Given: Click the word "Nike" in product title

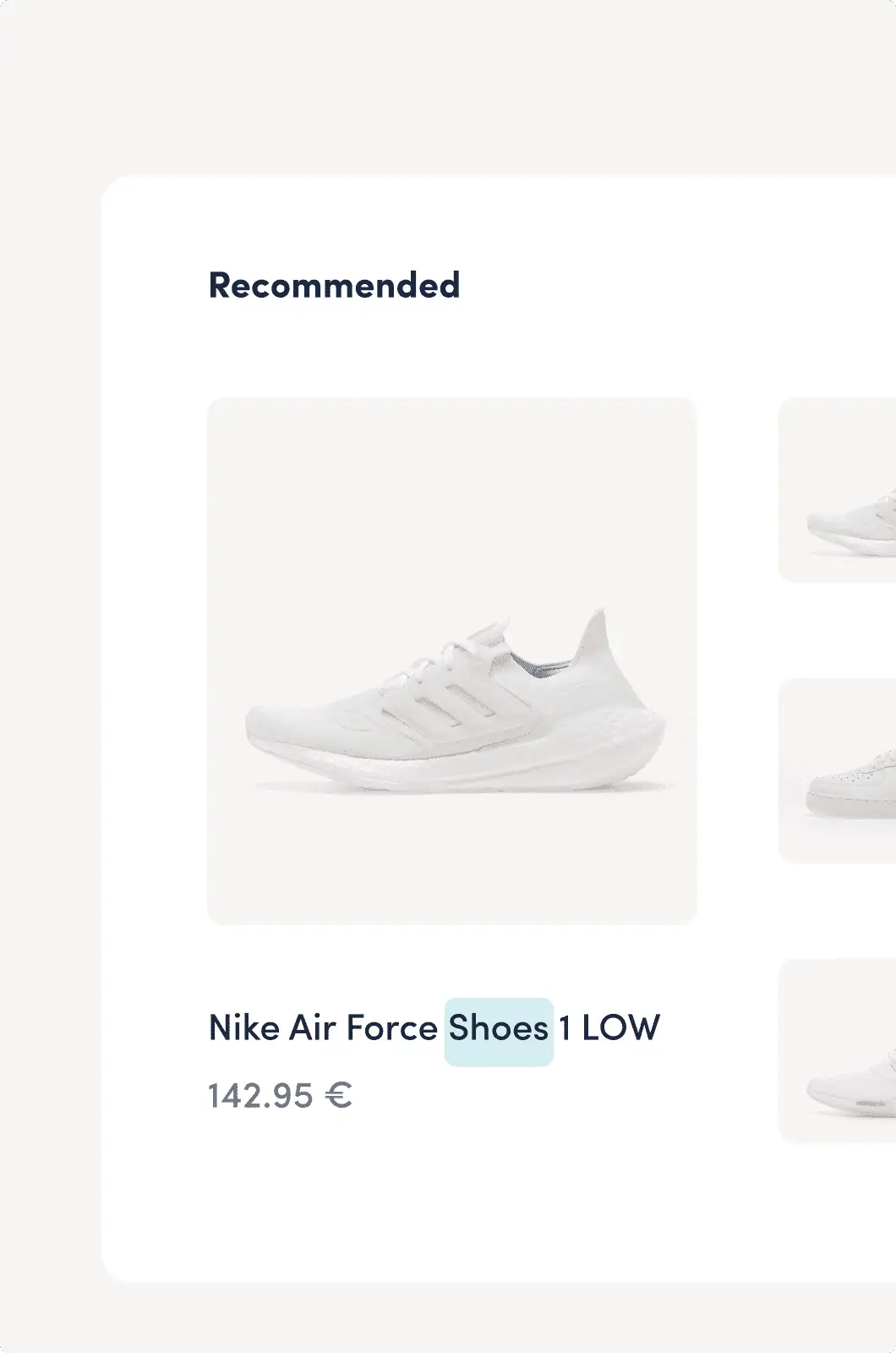Looking at the screenshot, I should point(243,1029).
